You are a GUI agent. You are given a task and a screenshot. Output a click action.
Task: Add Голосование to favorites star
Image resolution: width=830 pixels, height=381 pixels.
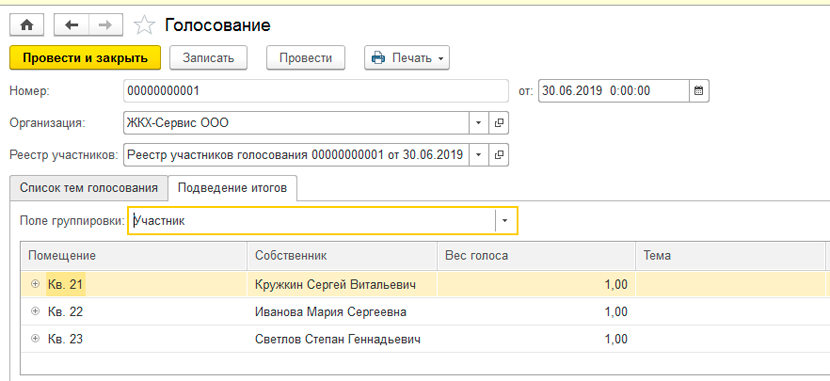tap(144, 25)
